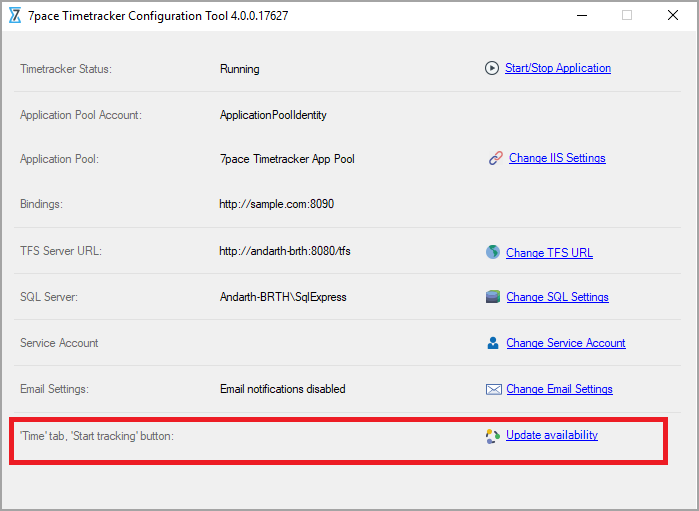
Task: Open Change Email Settings link
Action: coord(559,389)
